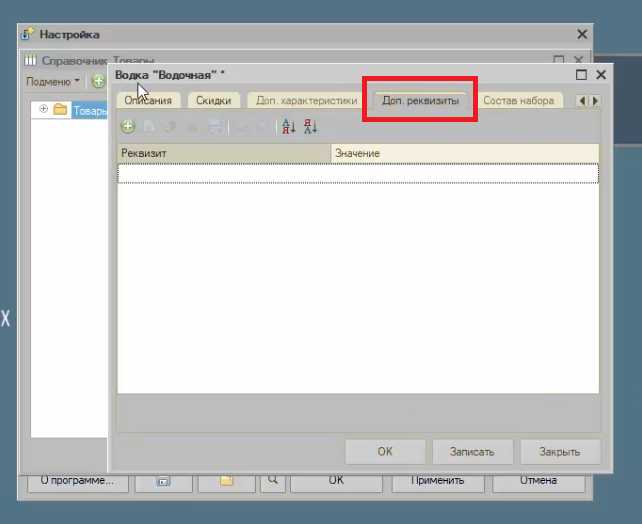Go to the Доп. характеристики tab
This screenshot has width=642, height=524.
306,100
